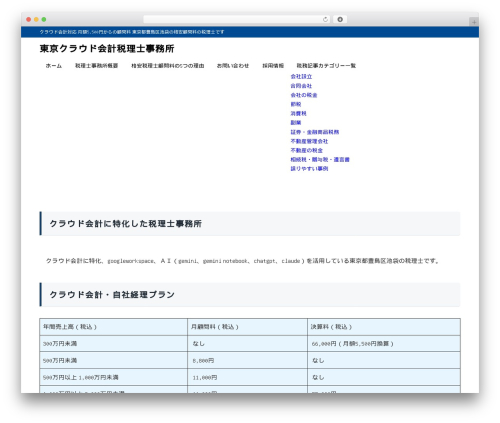
Task: Click なし in the 300万円未満 row
Action: pos(199,344)
